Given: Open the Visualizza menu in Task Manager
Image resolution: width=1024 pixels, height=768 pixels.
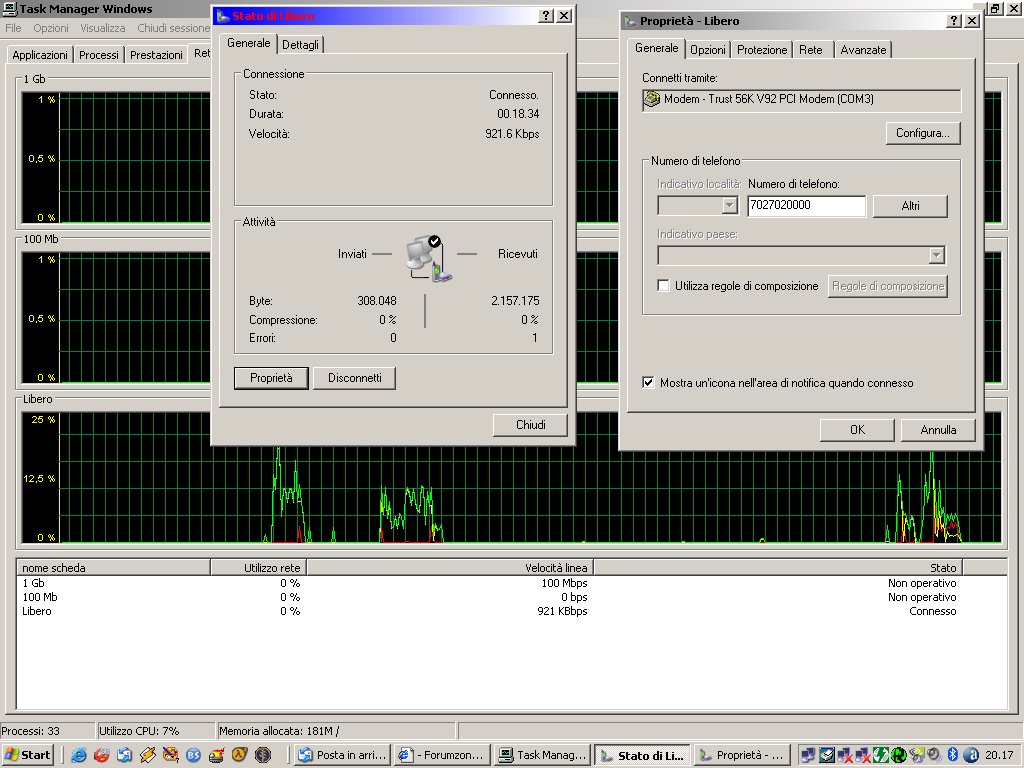Looking at the screenshot, I should (102, 28).
